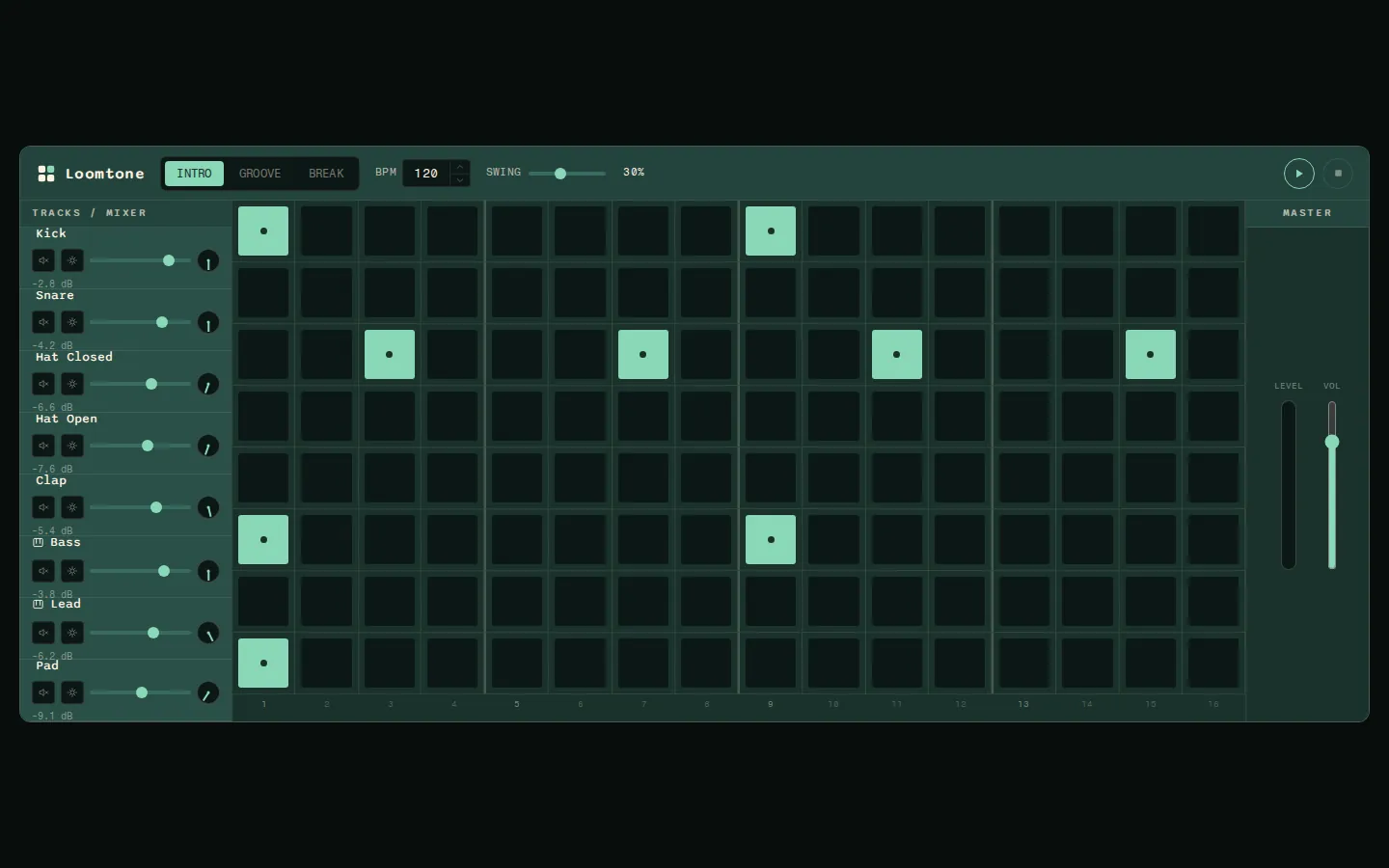This screenshot has height=868, width=1389.
Task: Switch to the GROOVE pattern tab
Action: click(x=260, y=174)
